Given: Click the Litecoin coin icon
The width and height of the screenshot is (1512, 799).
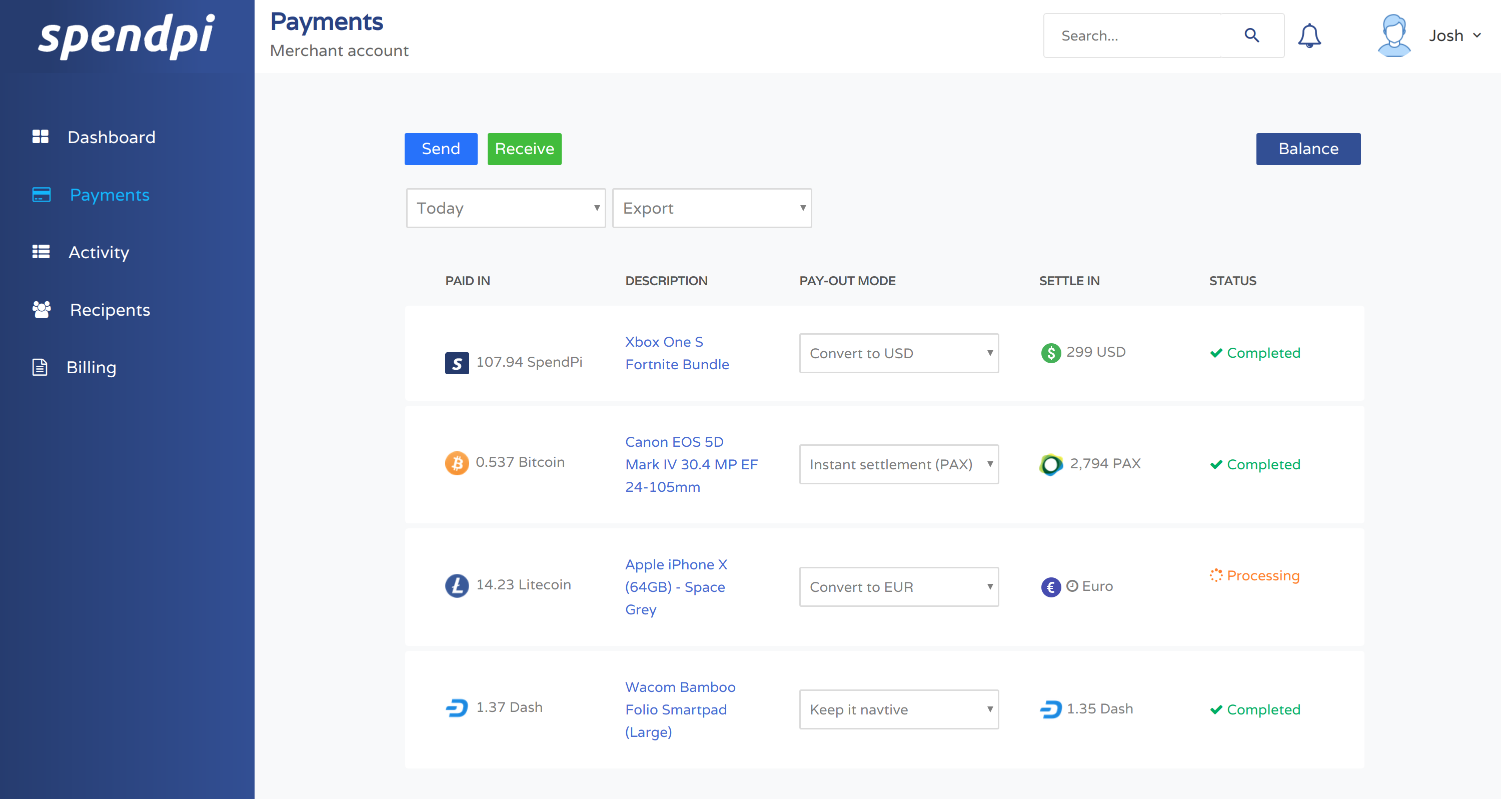Looking at the screenshot, I should (457, 585).
